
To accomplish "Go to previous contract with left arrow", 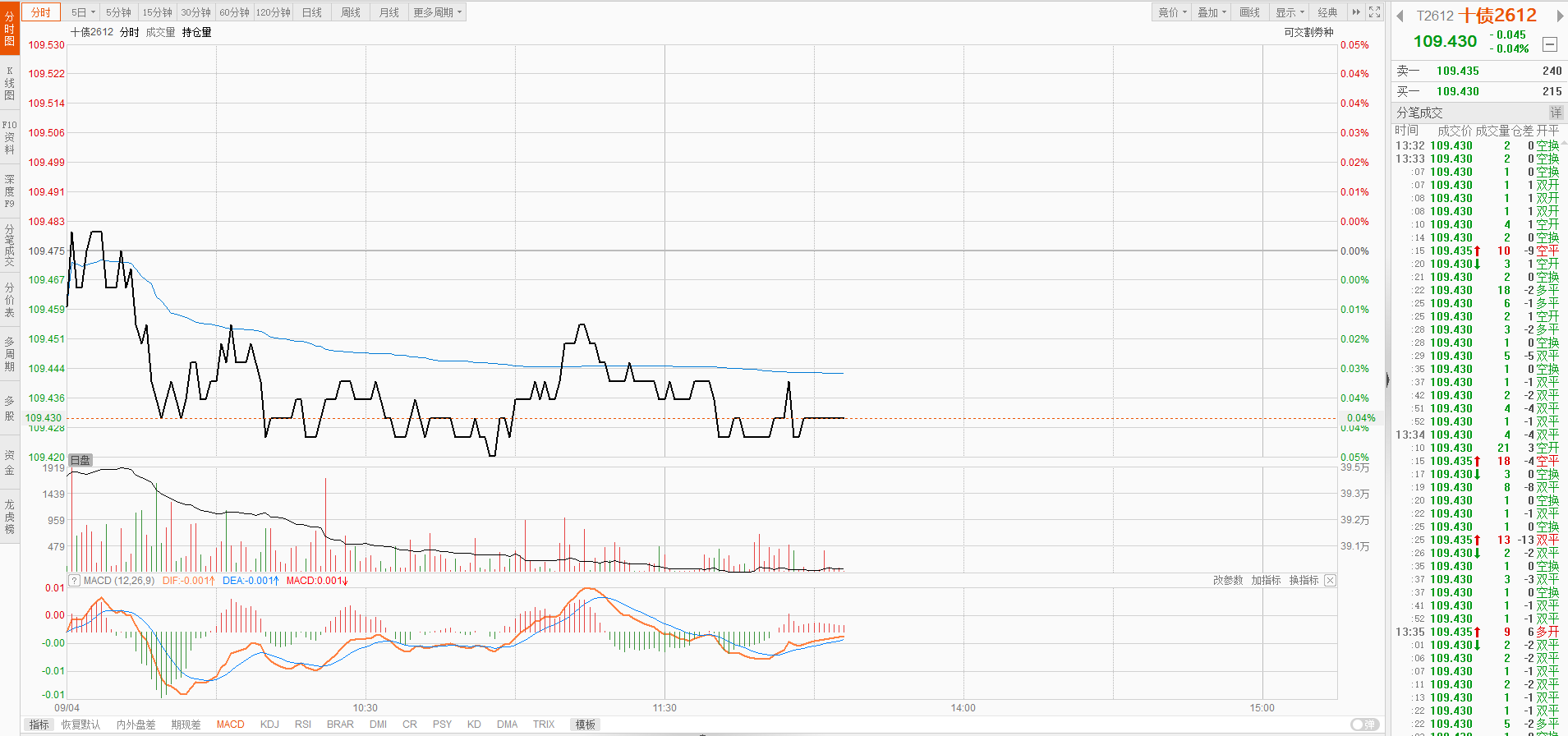I will 1400,16.
